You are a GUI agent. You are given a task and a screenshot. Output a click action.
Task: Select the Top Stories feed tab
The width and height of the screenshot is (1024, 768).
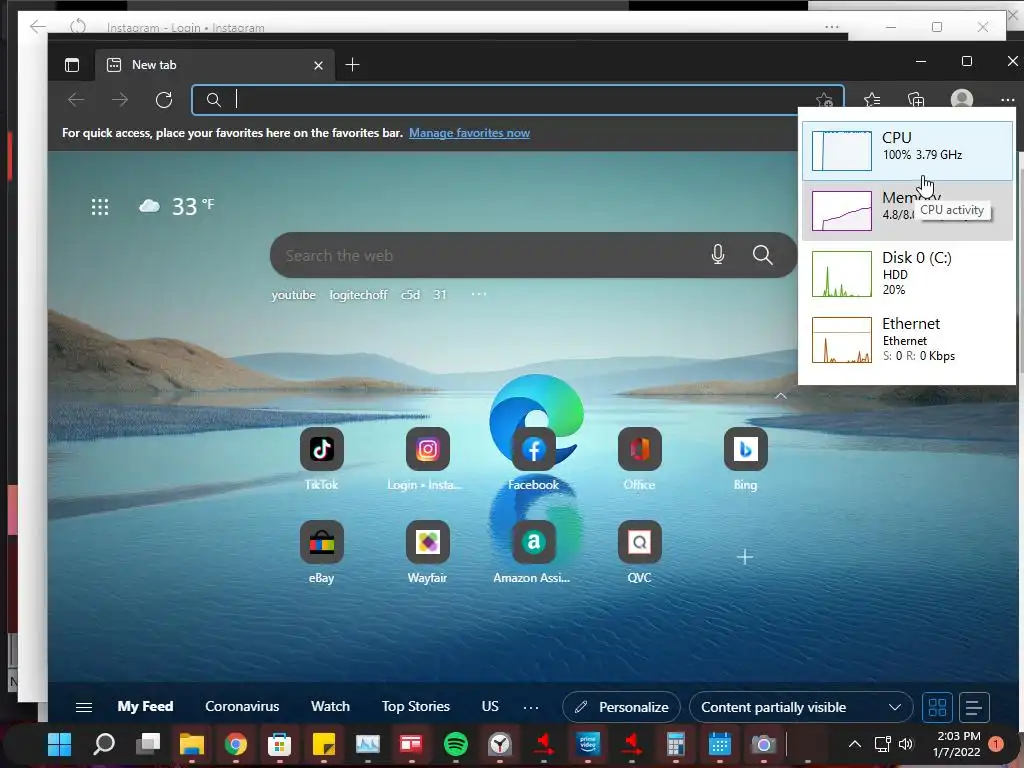click(415, 707)
